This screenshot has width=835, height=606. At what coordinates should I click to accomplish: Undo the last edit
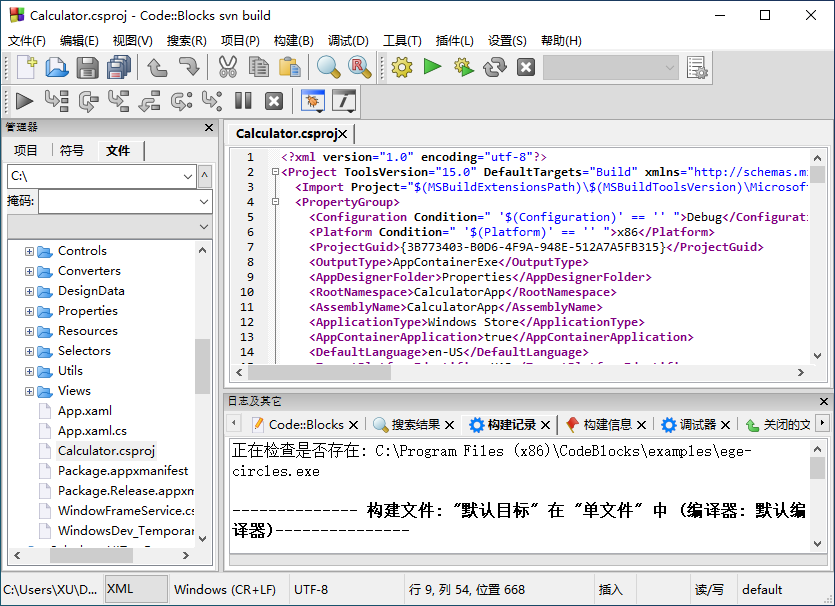(x=157, y=68)
